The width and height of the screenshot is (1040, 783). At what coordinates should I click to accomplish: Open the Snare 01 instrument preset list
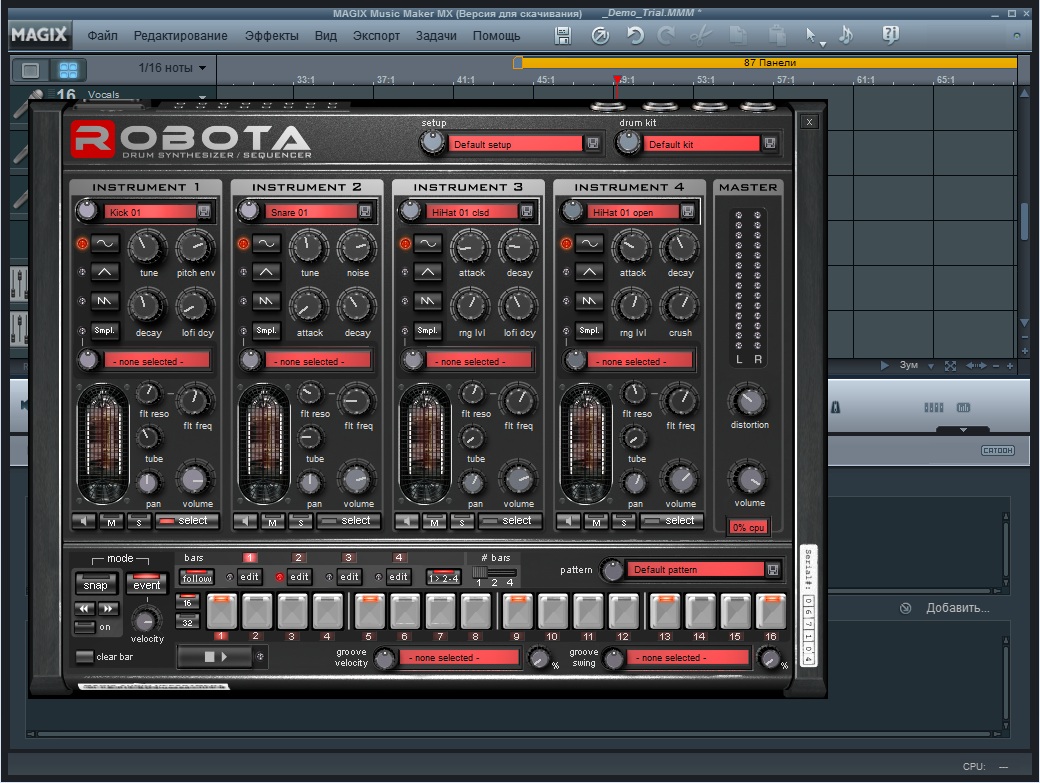(311, 212)
